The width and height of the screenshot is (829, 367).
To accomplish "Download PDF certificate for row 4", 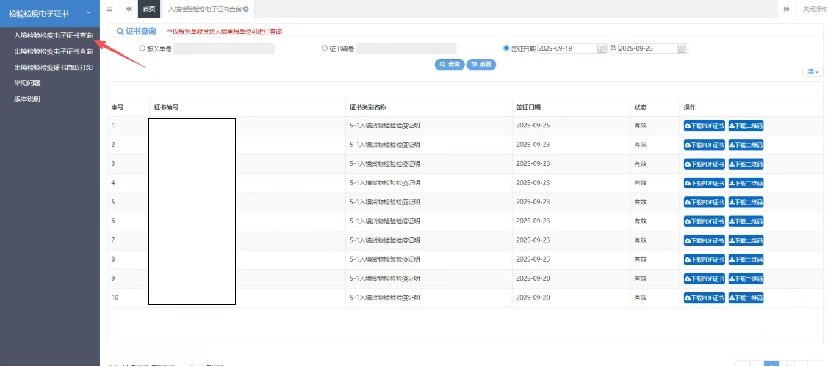I will coord(704,183).
